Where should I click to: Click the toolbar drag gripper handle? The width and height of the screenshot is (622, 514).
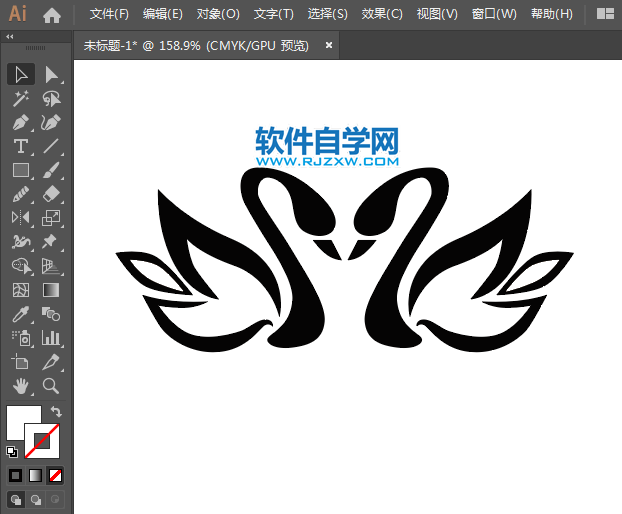tap(35, 48)
